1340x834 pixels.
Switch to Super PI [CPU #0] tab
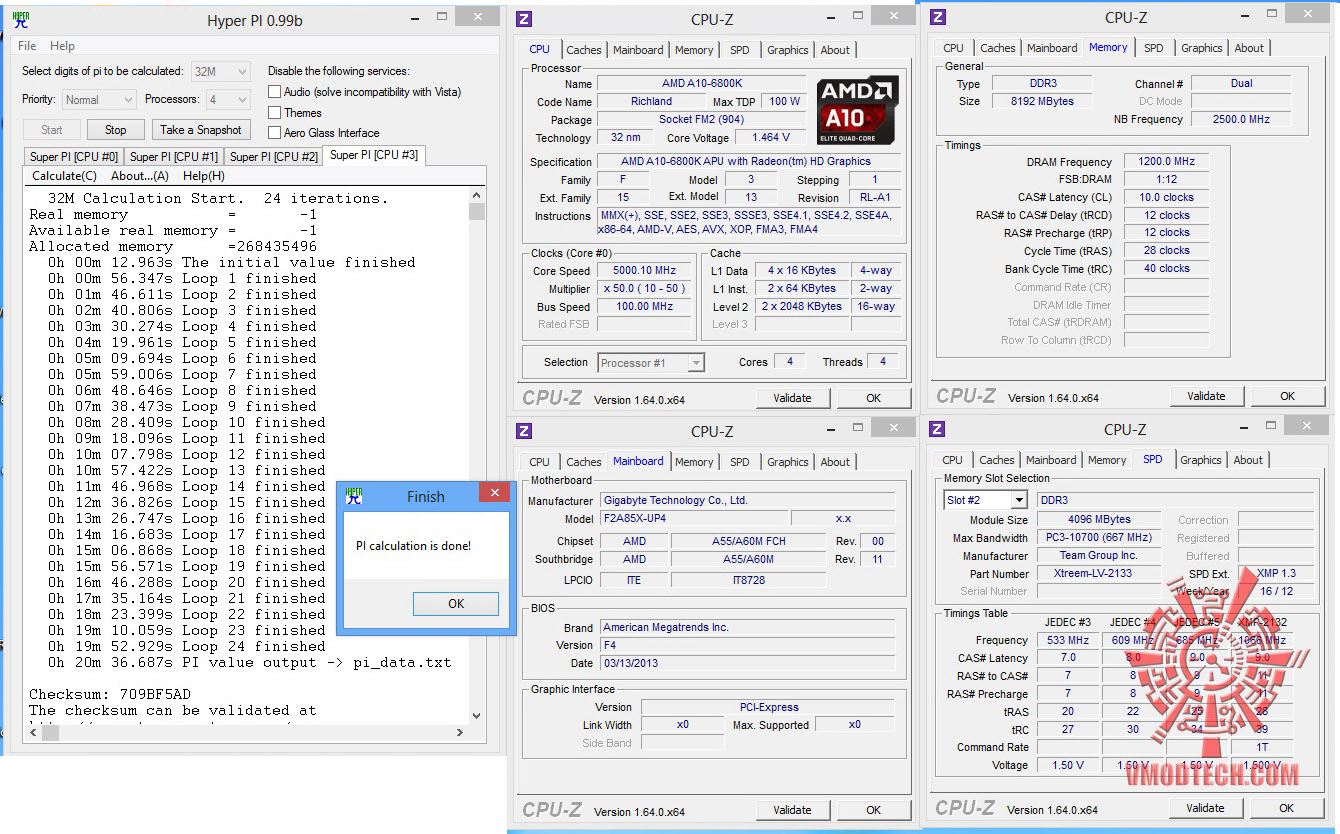74,157
